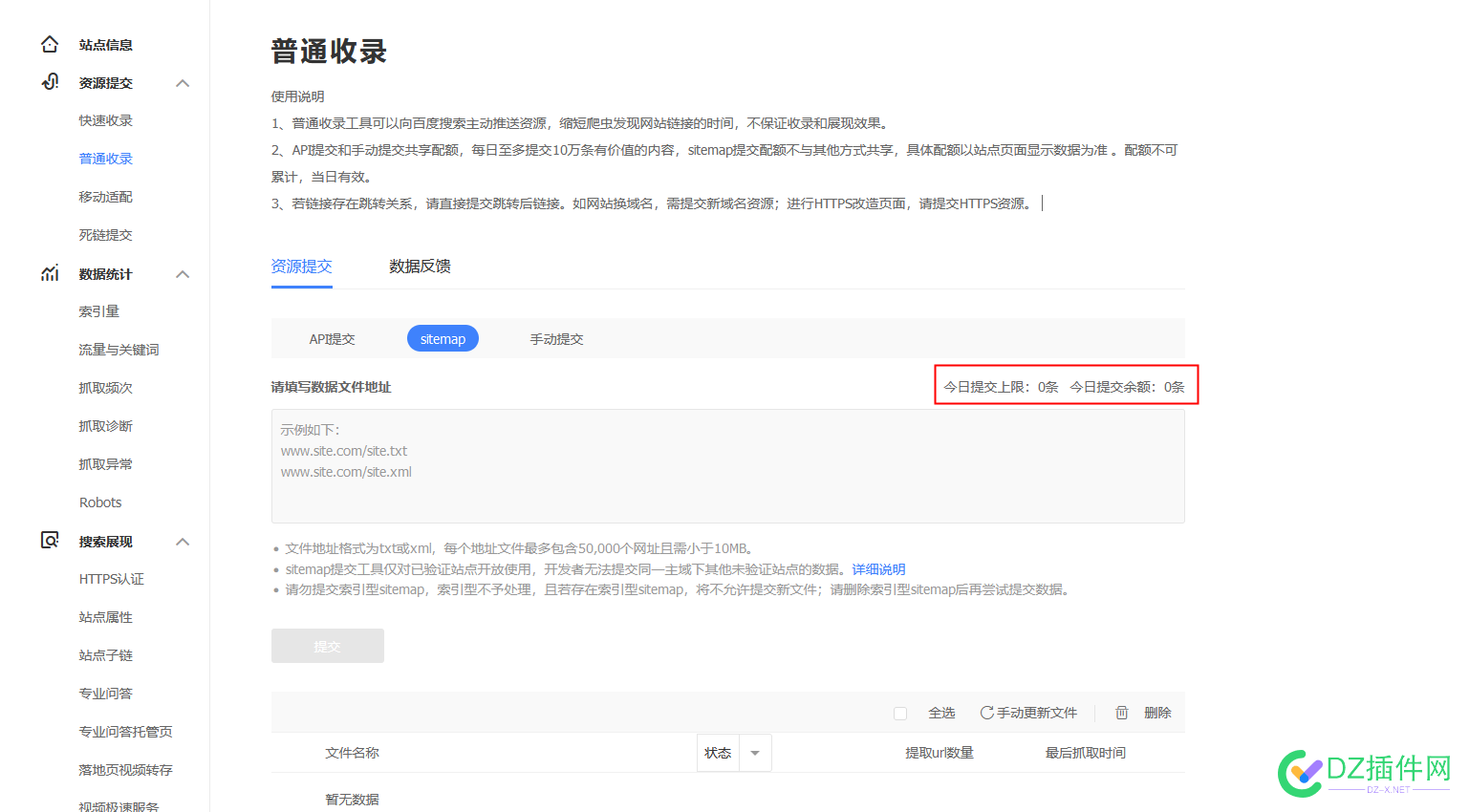Choose the API提交 option
1469x812 pixels.
(x=332, y=339)
